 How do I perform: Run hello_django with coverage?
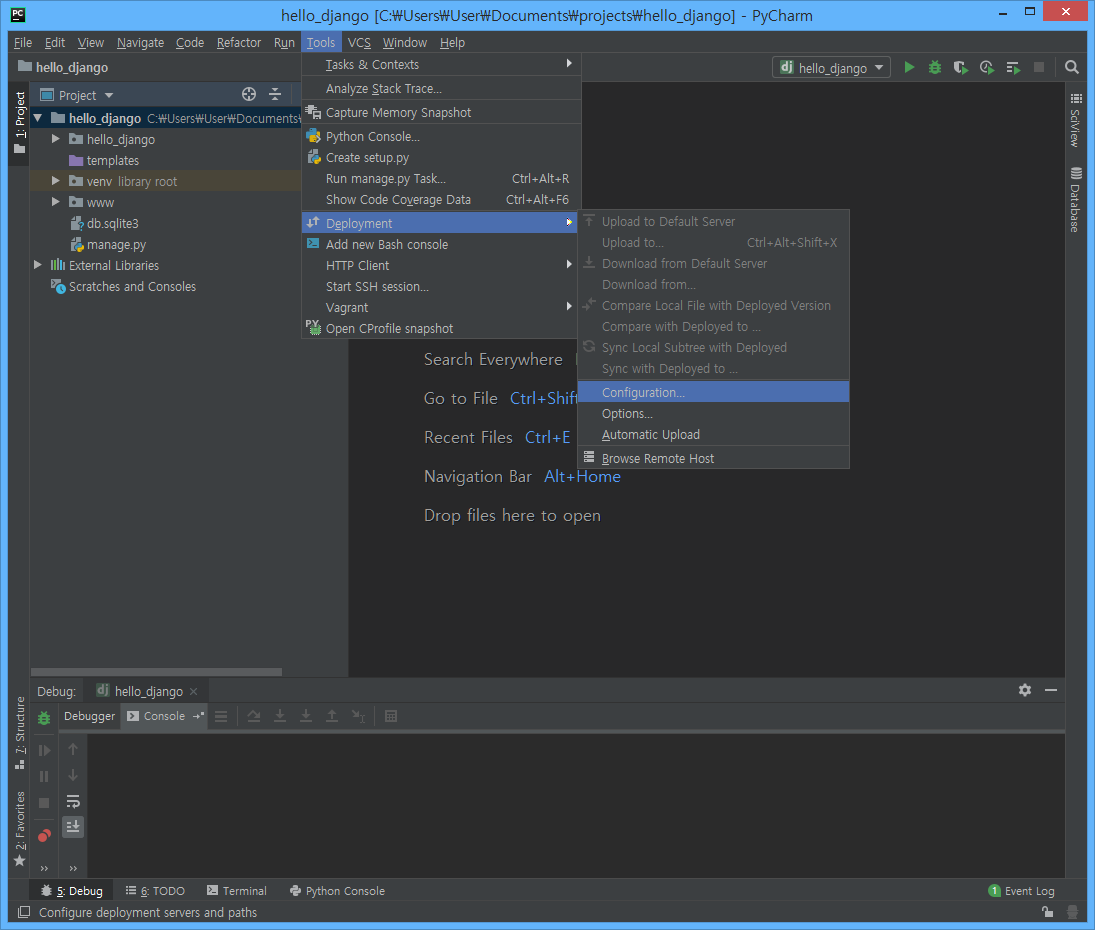pyautogui.click(x=961, y=68)
